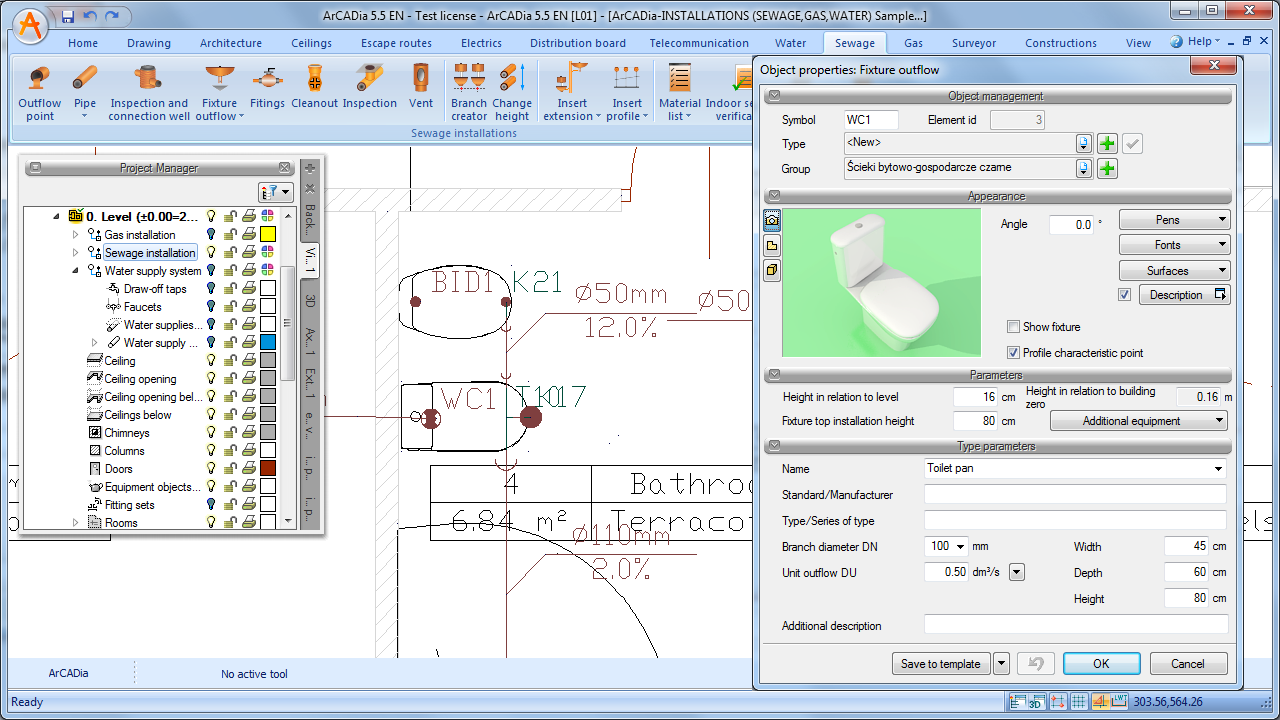Click the Save to template button

click(940, 664)
